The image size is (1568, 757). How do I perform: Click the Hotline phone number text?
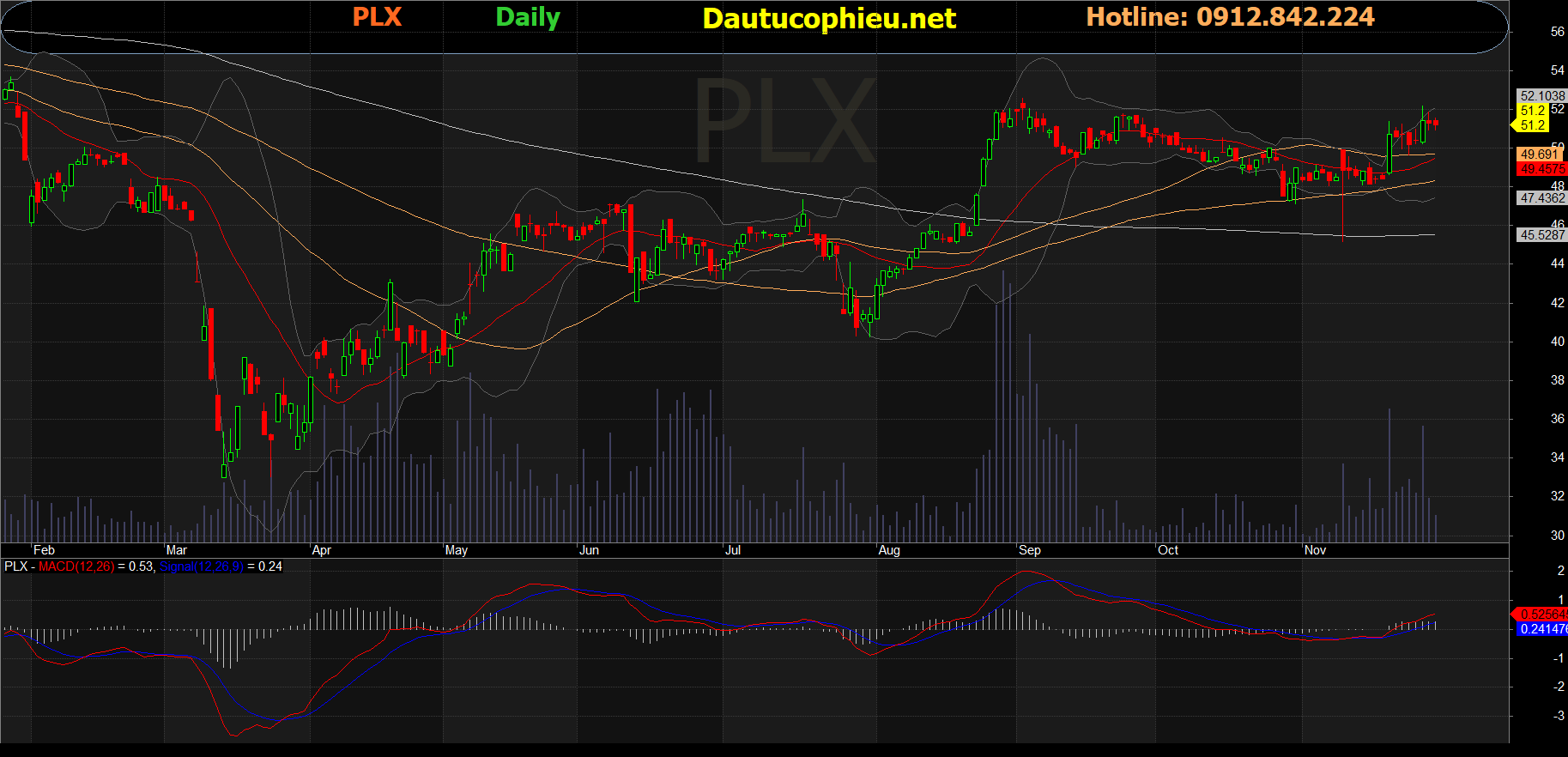pos(1230,17)
